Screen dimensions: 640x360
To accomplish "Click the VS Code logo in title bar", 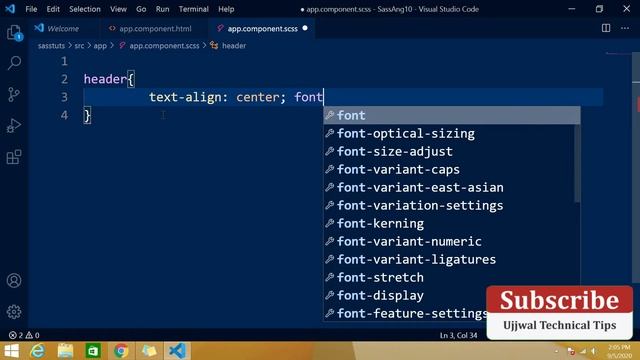I will [x=10, y=9].
